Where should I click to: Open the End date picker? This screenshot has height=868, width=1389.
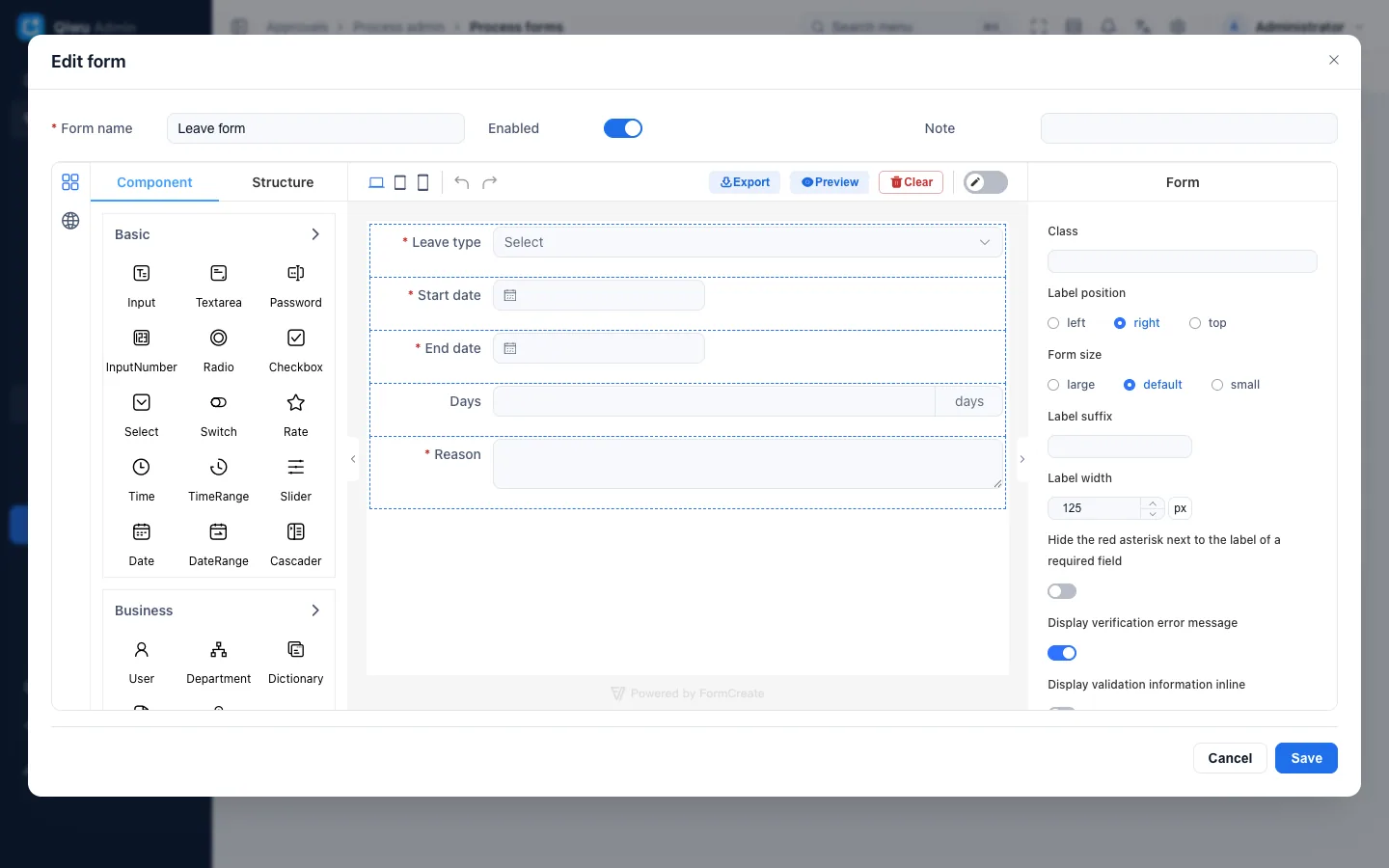tap(599, 348)
